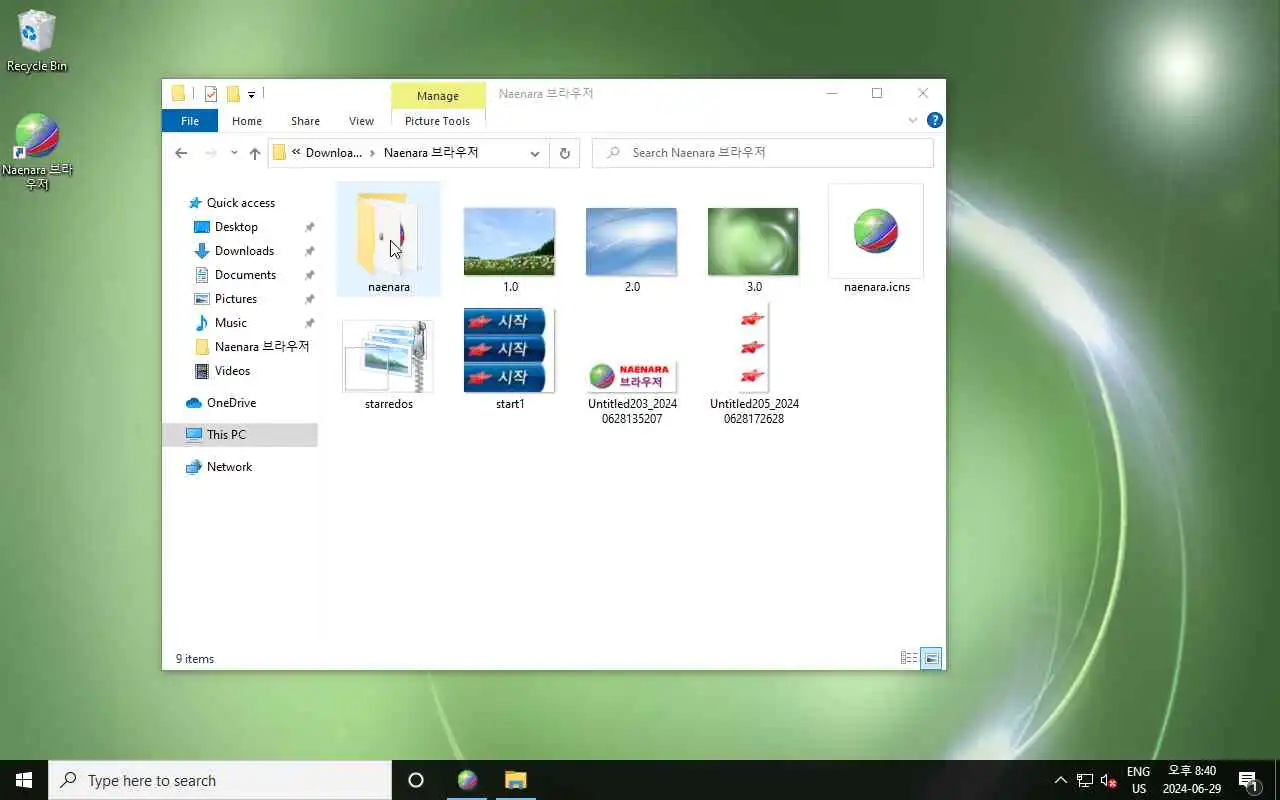
Task: Open the Explorer Help question mark icon
Action: point(935,120)
